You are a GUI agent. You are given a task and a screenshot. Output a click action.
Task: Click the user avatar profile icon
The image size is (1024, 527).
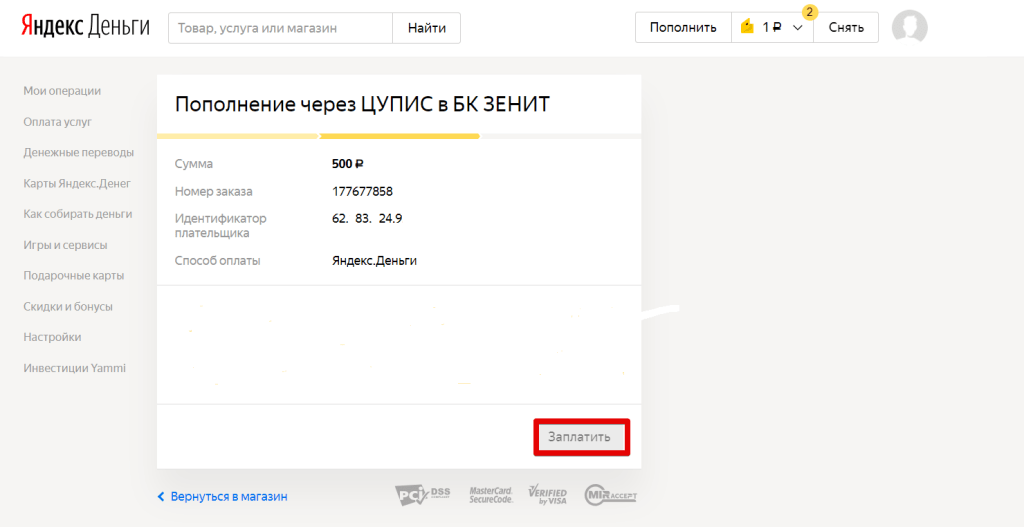point(910,27)
